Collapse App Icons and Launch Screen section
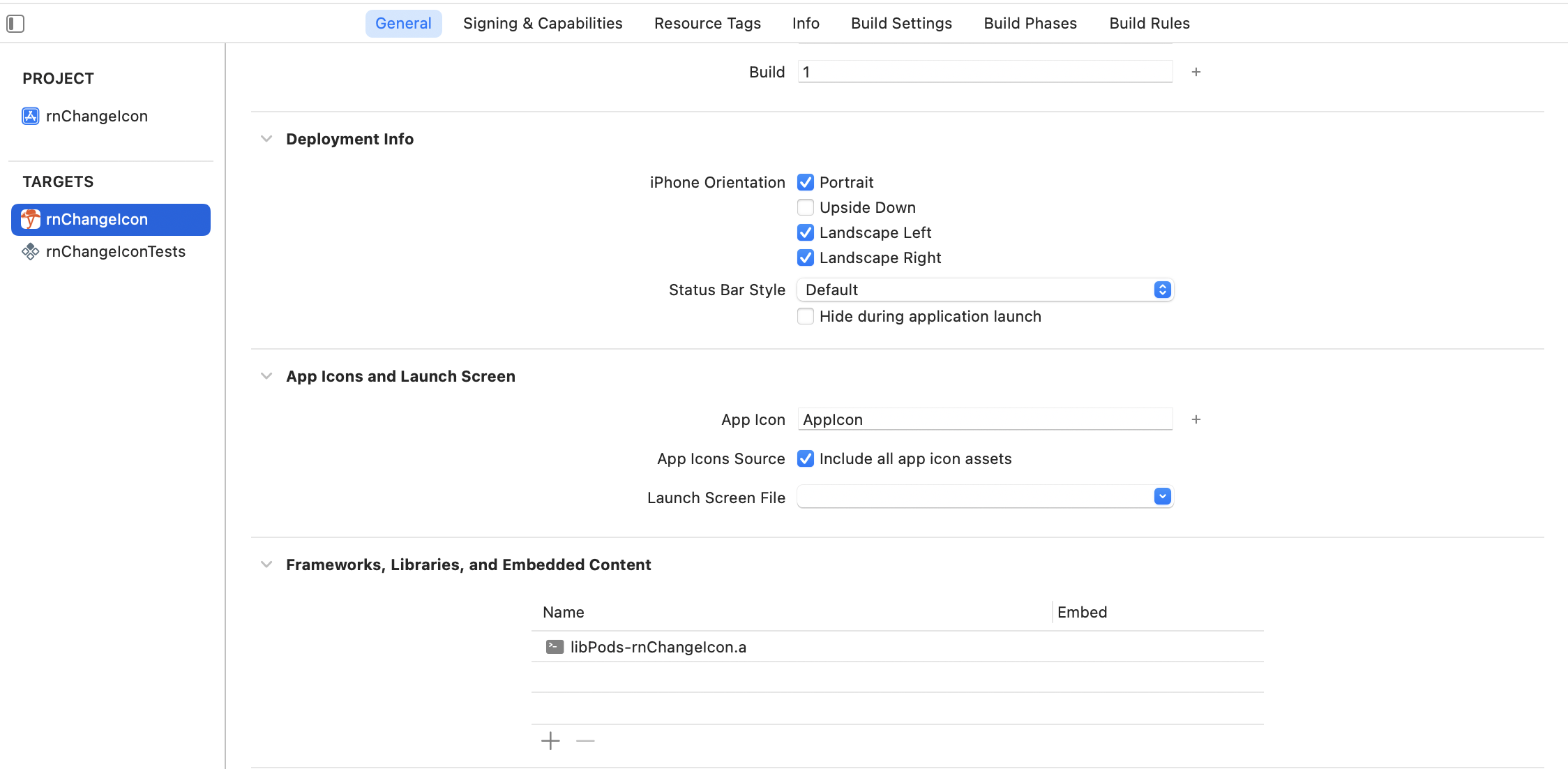The height and width of the screenshot is (769, 1568). 266,376
